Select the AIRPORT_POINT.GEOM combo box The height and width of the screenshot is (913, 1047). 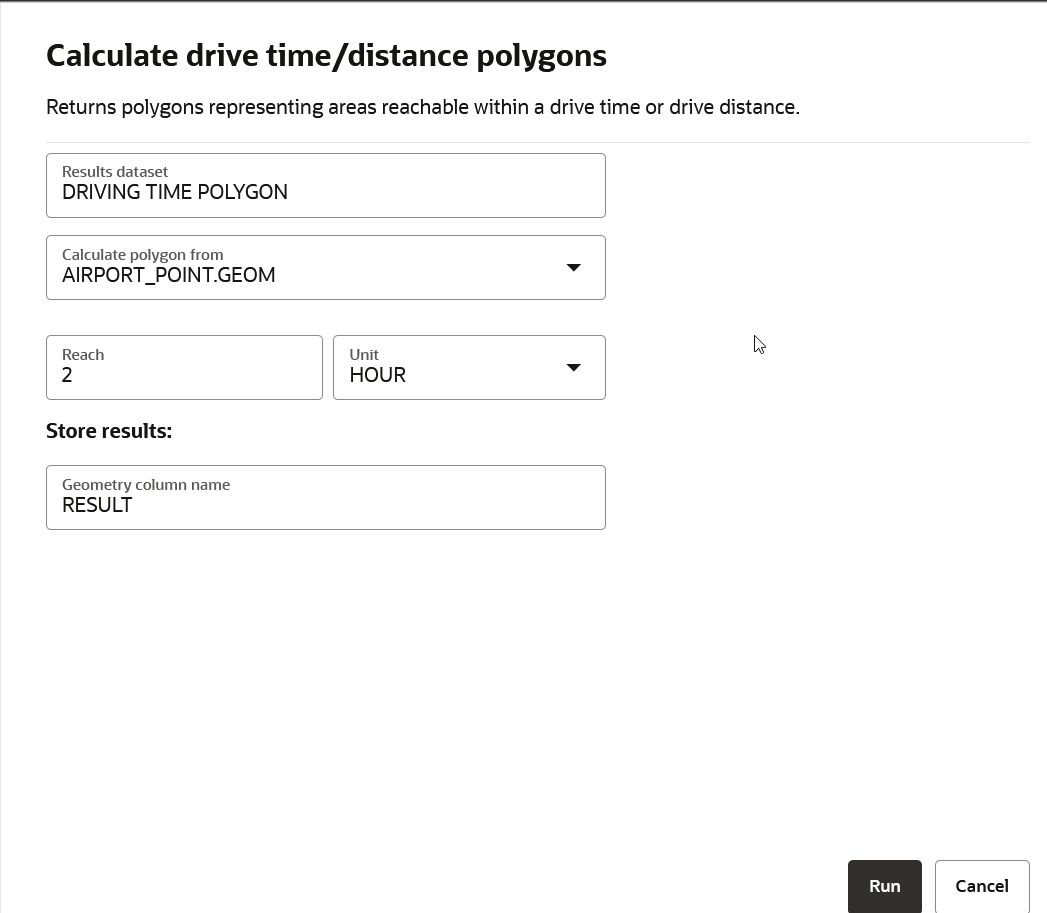pos(325,267)
